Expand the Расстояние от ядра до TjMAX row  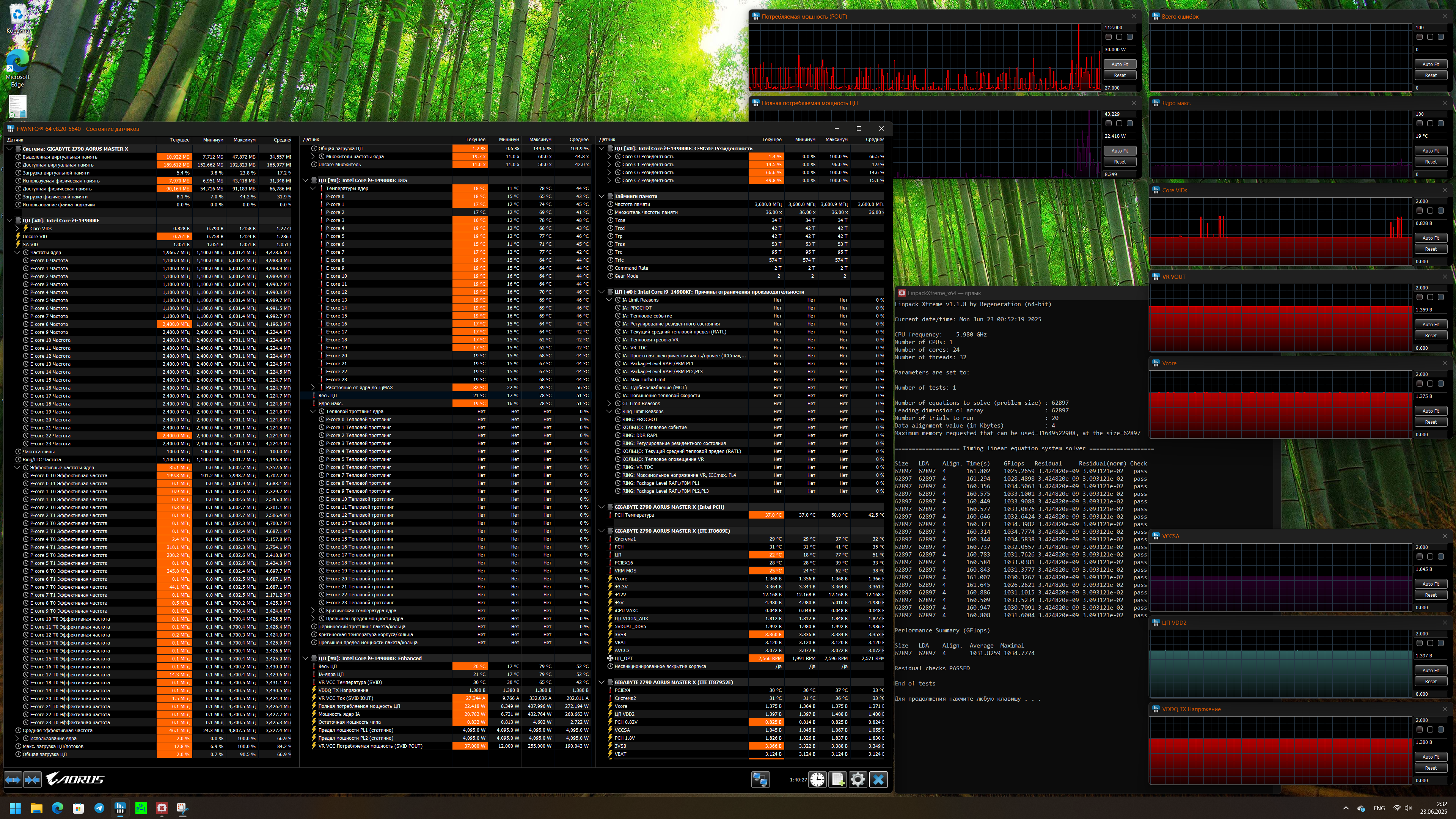point(313,388)
